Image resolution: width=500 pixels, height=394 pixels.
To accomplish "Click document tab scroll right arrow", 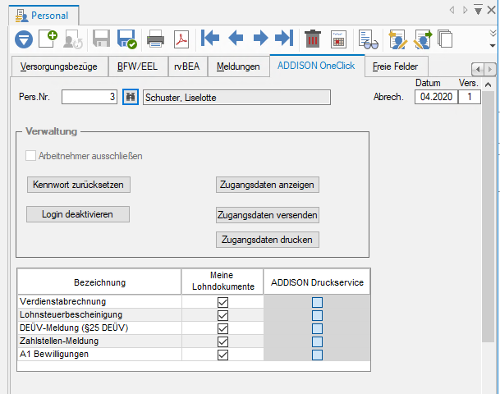I will 465,10.
